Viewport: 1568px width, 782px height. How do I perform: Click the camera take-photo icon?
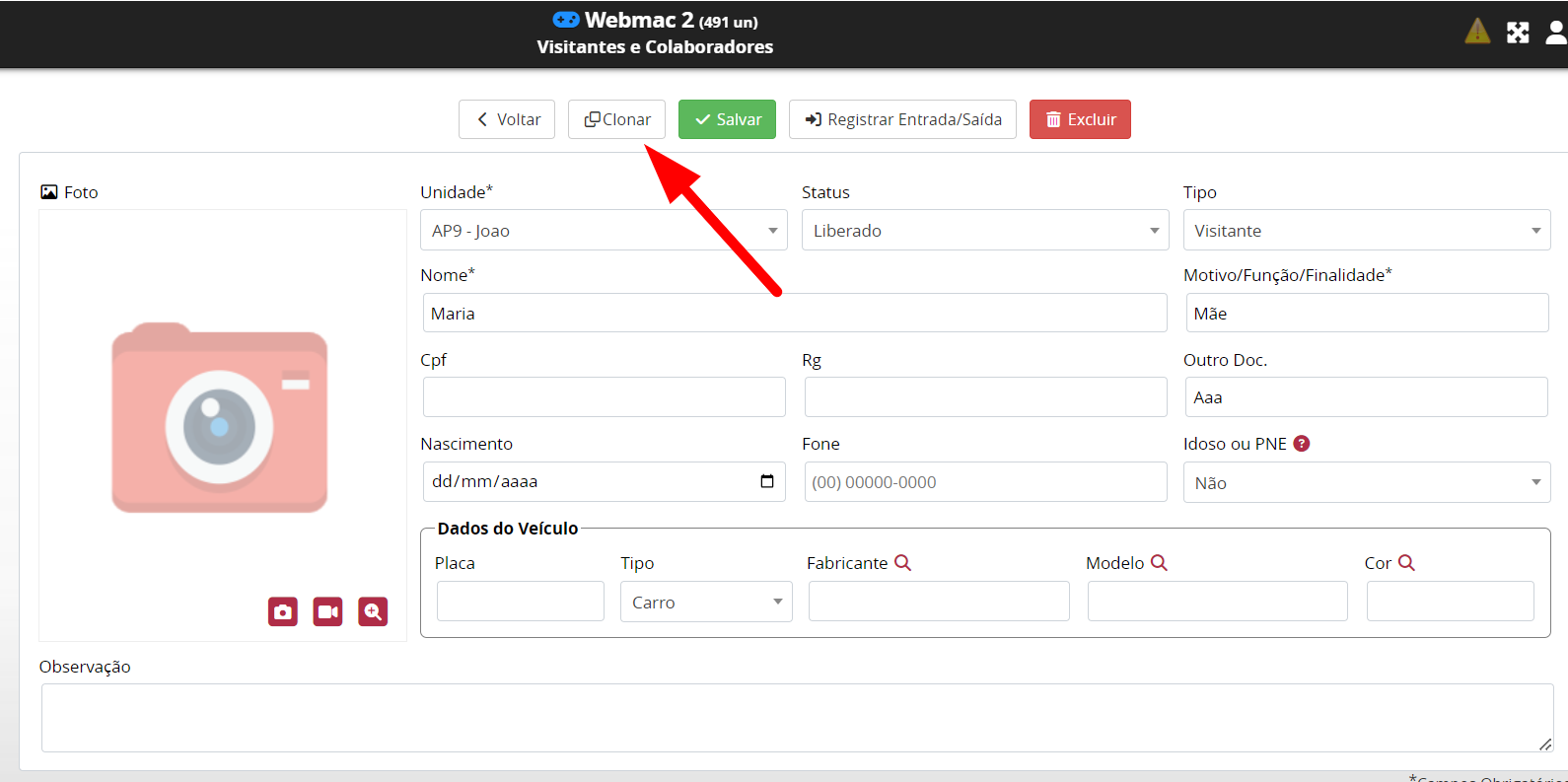pyautogui.click(x=283, y=612)
